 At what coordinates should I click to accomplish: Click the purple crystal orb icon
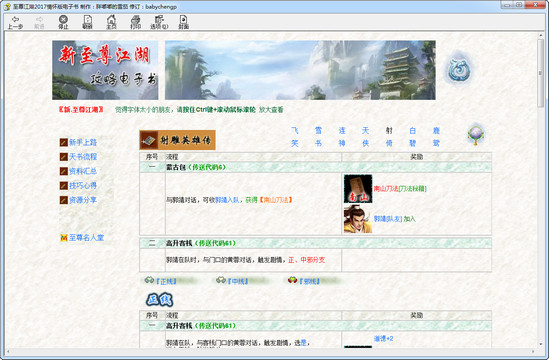[x=475, y=134]
